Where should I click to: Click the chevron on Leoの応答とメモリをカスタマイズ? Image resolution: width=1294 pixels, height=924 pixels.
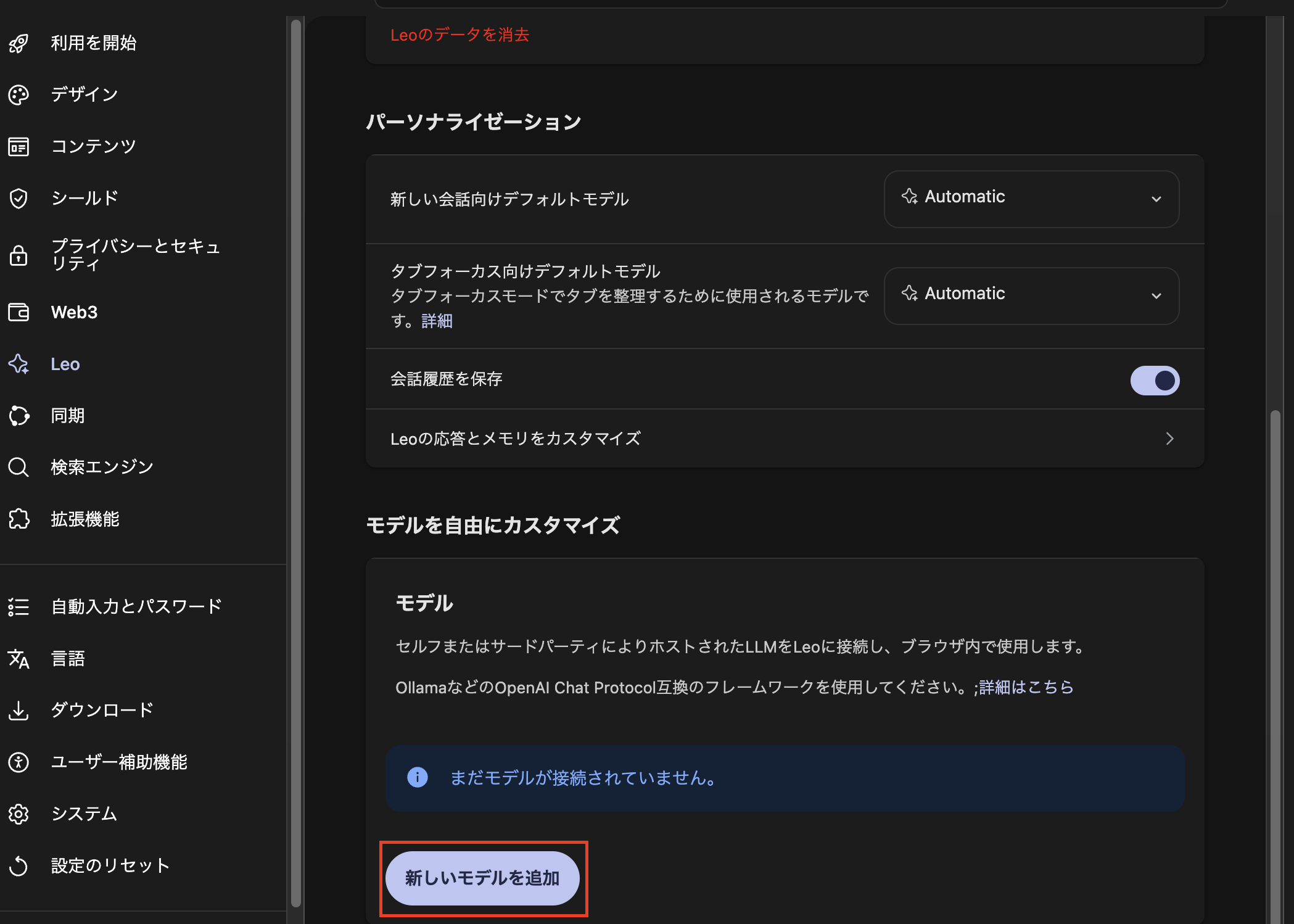[1169, 439]
